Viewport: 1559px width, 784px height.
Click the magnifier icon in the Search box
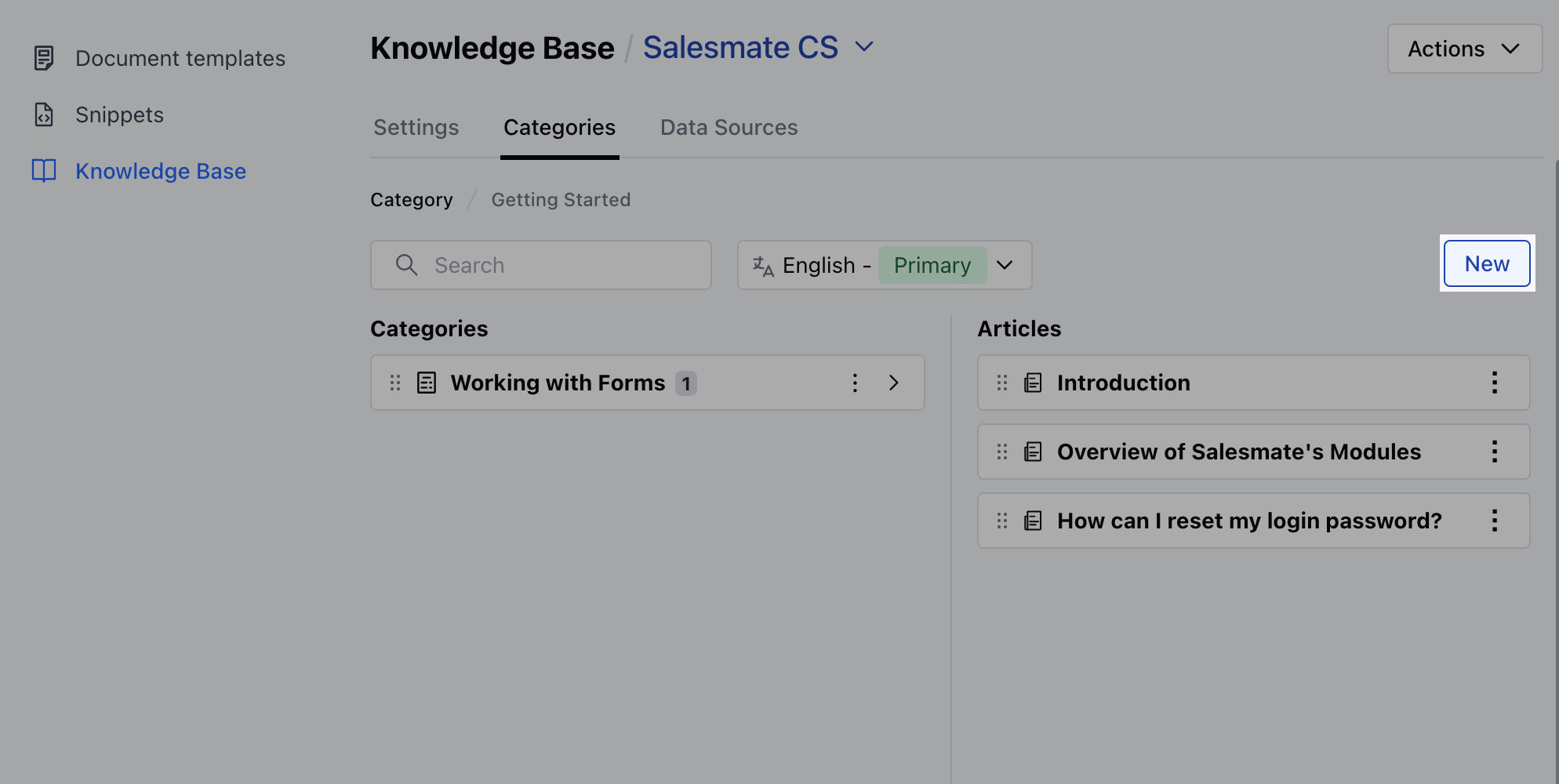click(406, 265)
